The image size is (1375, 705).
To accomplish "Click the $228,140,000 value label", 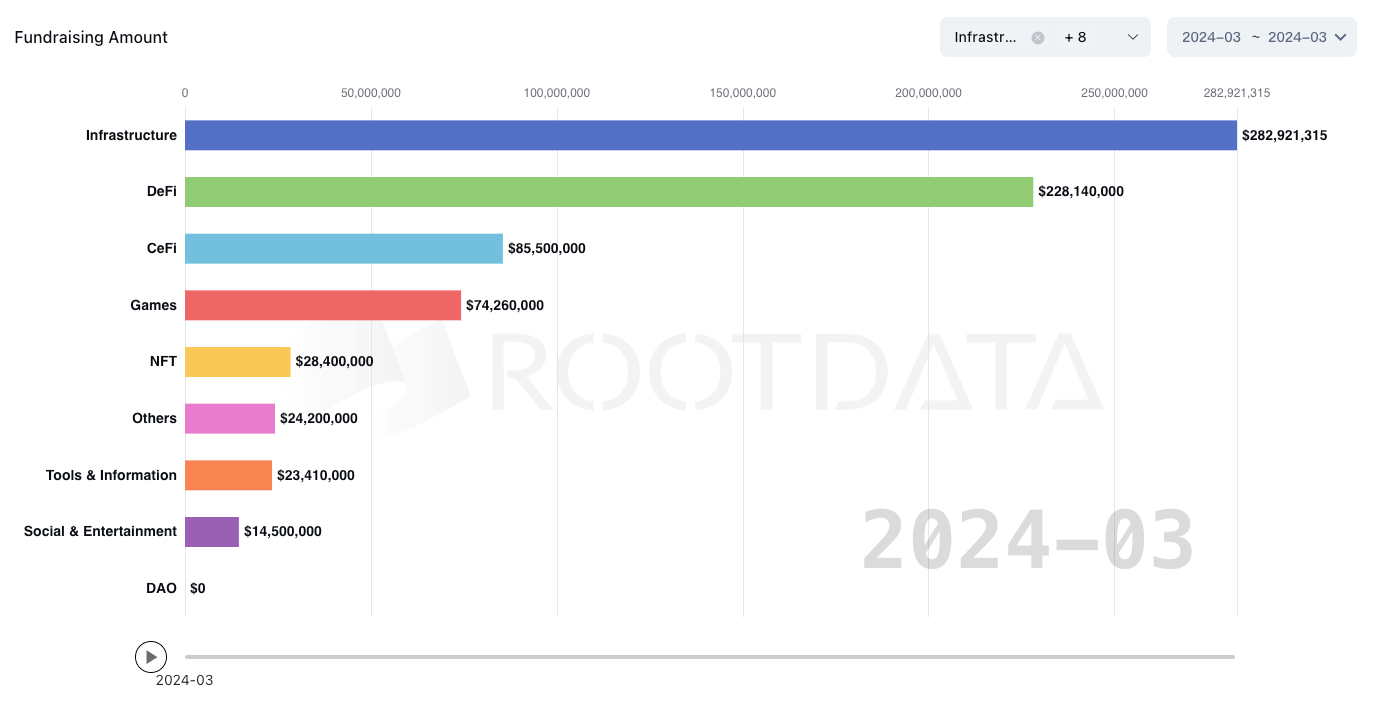I will click(1081, 191).
